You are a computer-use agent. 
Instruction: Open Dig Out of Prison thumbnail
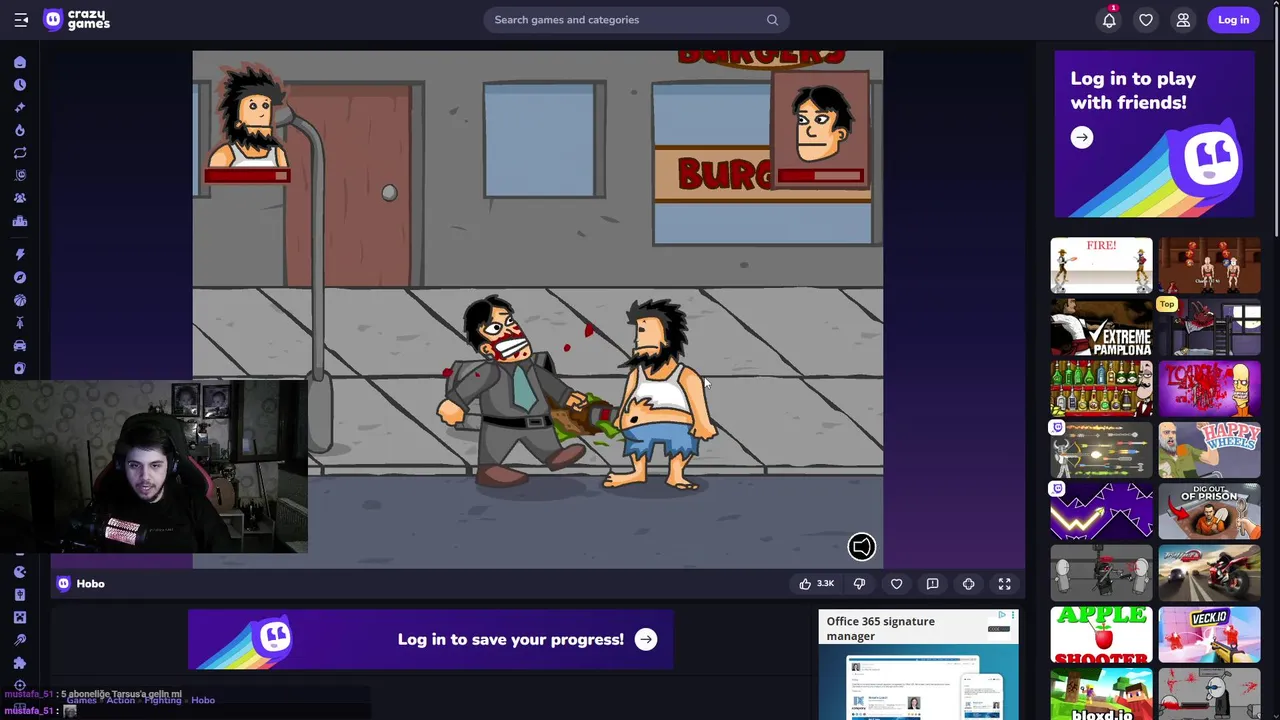tap(1209, 511)
